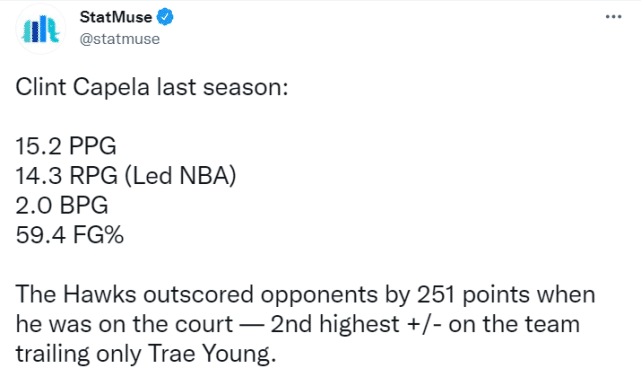Image resolution: width=641 pixels, height=377 pixels.
Task: Select the "59.4 FG%" stat line
Action: (69, 235)
